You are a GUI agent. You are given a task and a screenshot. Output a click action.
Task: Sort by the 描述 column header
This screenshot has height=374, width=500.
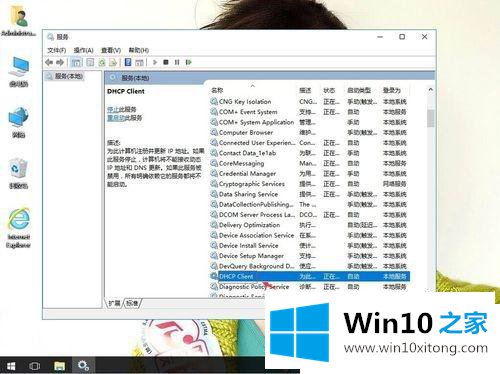[x=305, y=90]
